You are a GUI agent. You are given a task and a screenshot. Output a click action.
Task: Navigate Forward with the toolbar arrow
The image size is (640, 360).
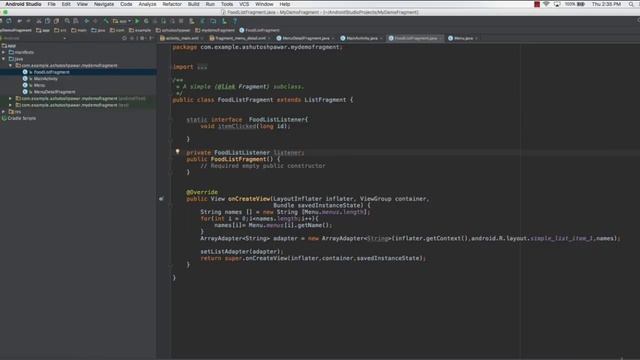95,21
